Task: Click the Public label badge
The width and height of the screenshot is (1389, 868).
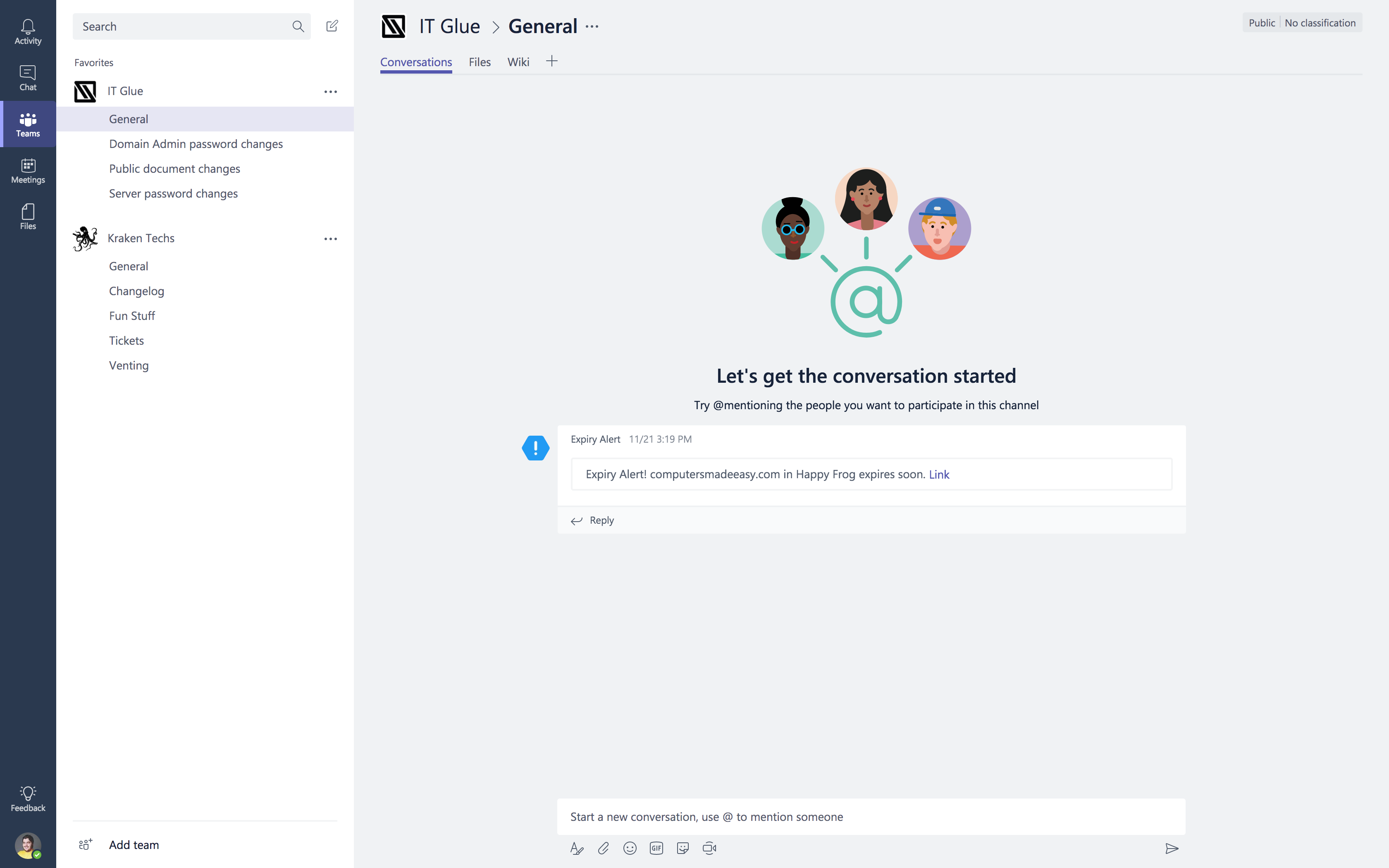Action: (x=1262, y=23)
